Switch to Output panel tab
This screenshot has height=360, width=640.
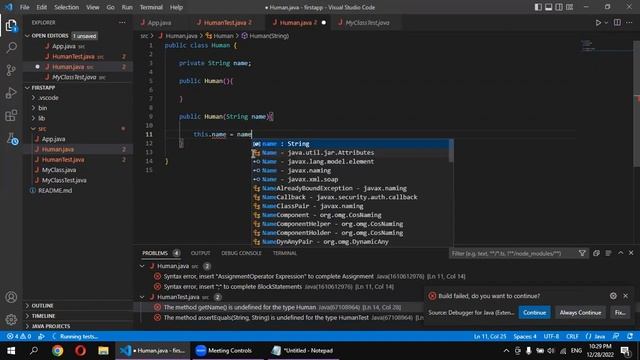pos(200,253)
